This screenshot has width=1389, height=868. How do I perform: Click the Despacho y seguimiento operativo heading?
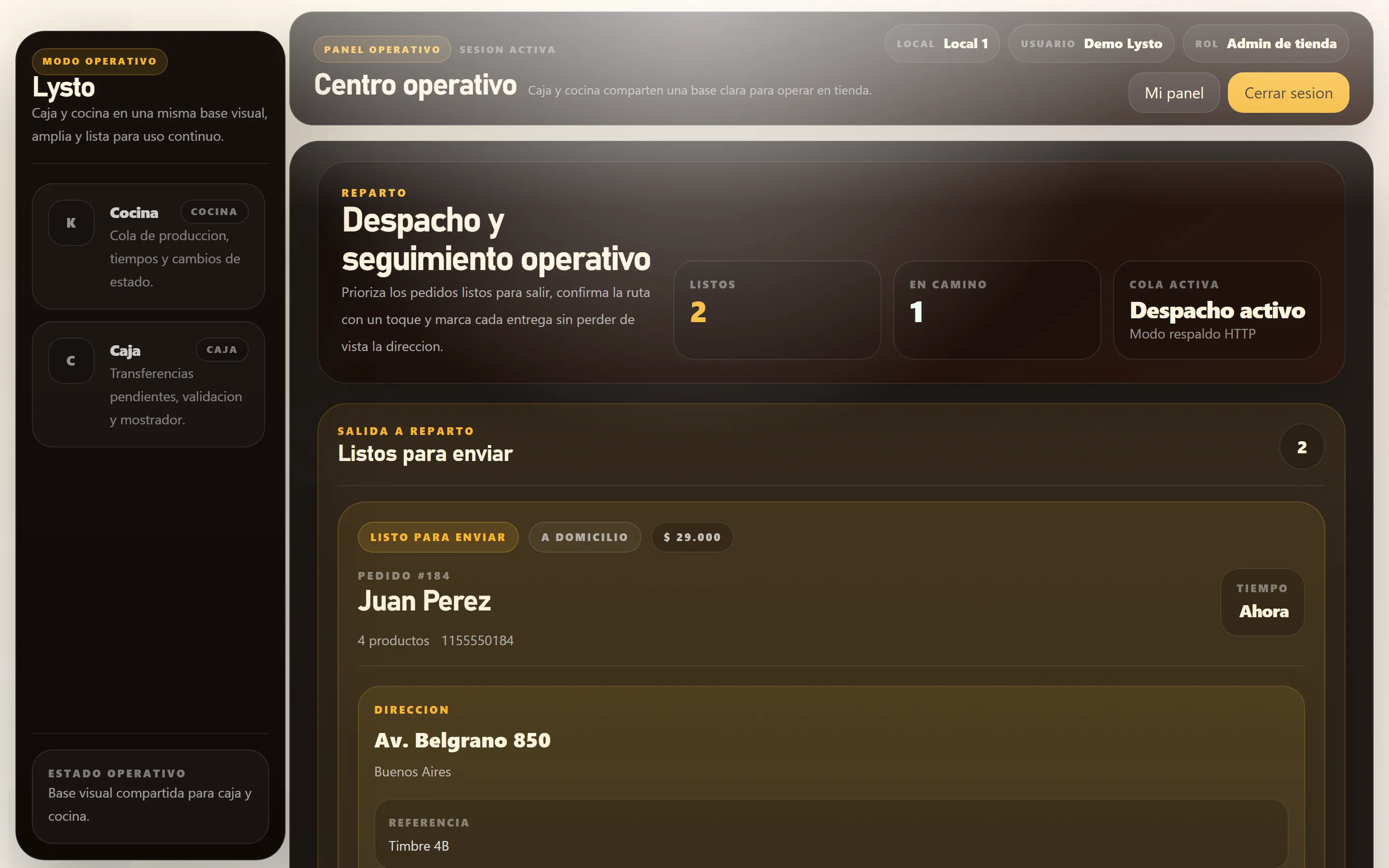click(x=496, y=239)
